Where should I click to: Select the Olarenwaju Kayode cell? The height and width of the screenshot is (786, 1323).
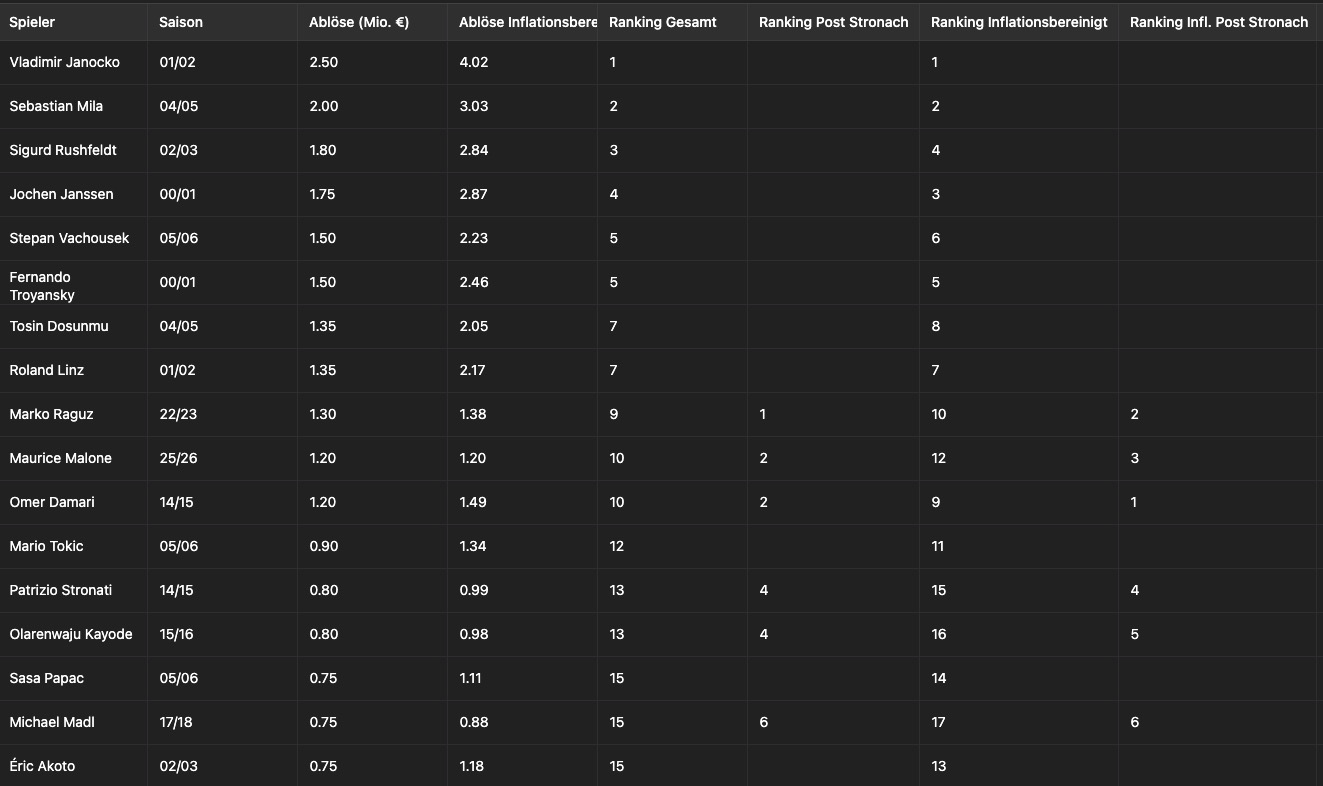click(73, 634)
